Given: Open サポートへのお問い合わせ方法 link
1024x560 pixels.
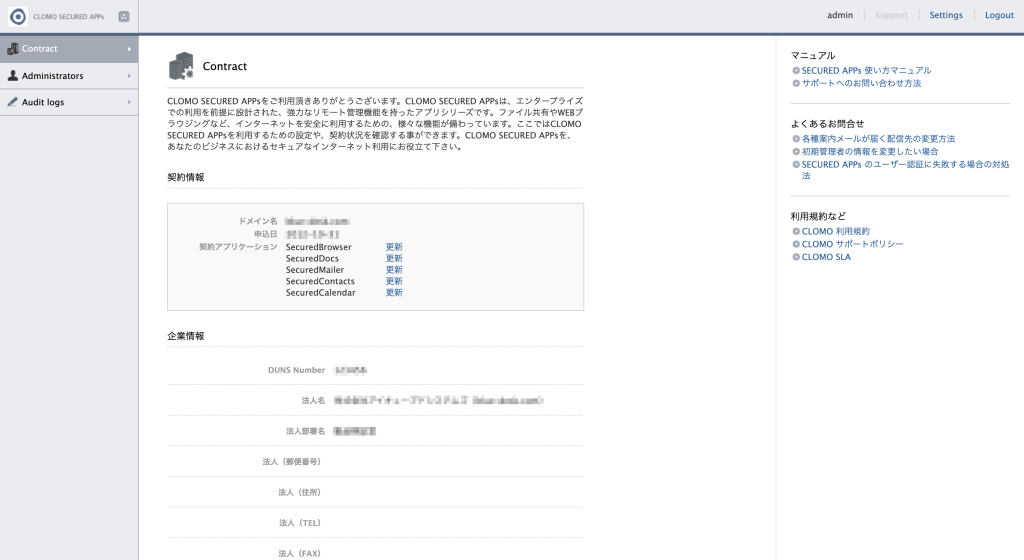Looking at the screenshot, I should click(x=861, y=84).
